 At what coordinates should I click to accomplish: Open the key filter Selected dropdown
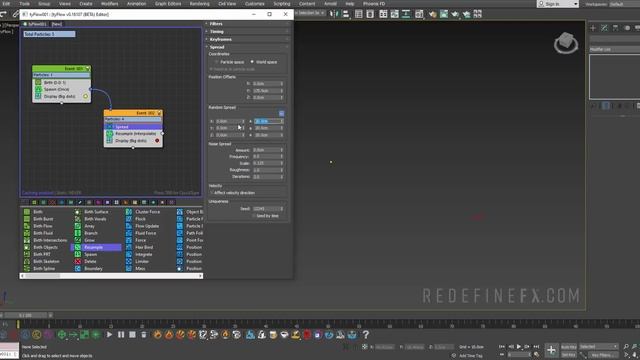(599, 347)
